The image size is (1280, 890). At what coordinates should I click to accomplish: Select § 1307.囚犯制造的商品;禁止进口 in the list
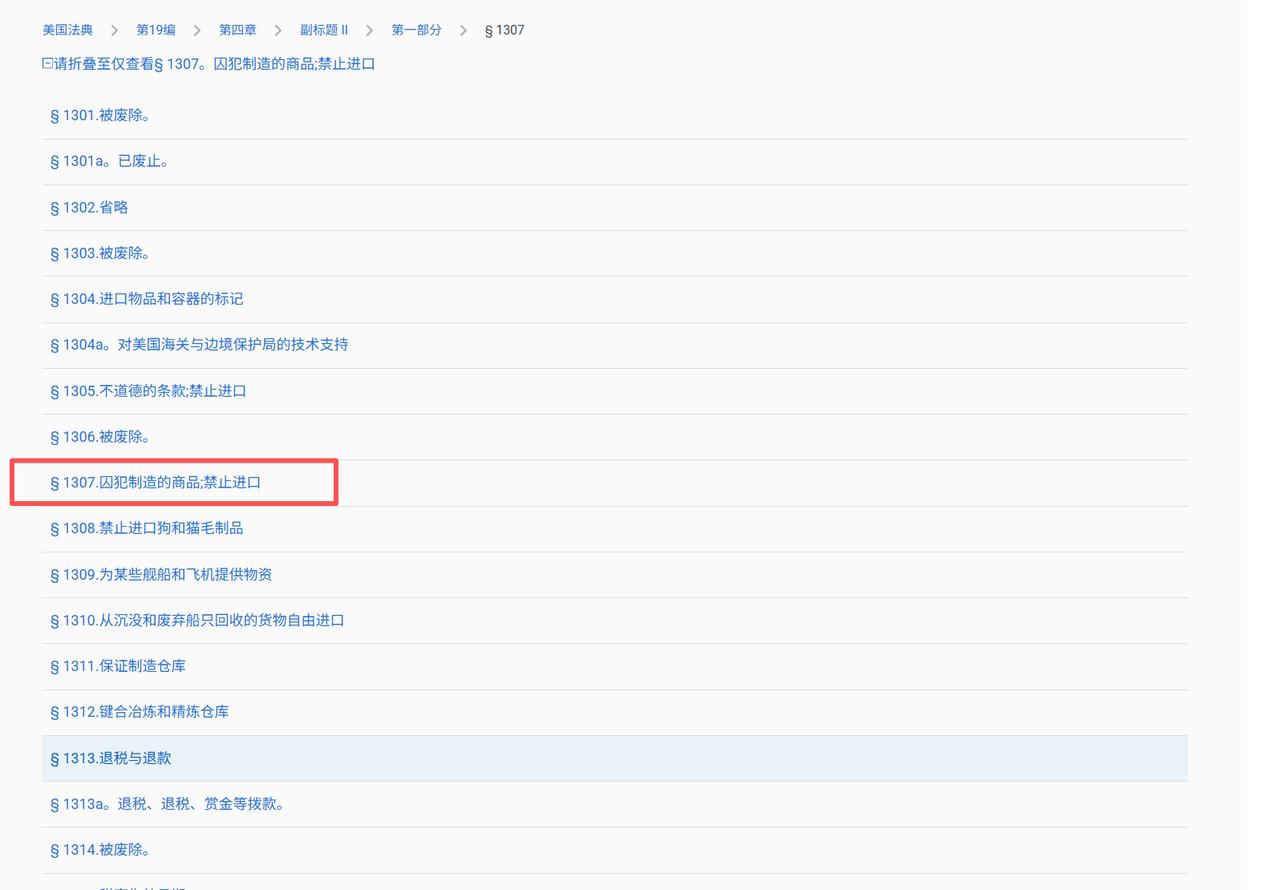coord(155,483)
